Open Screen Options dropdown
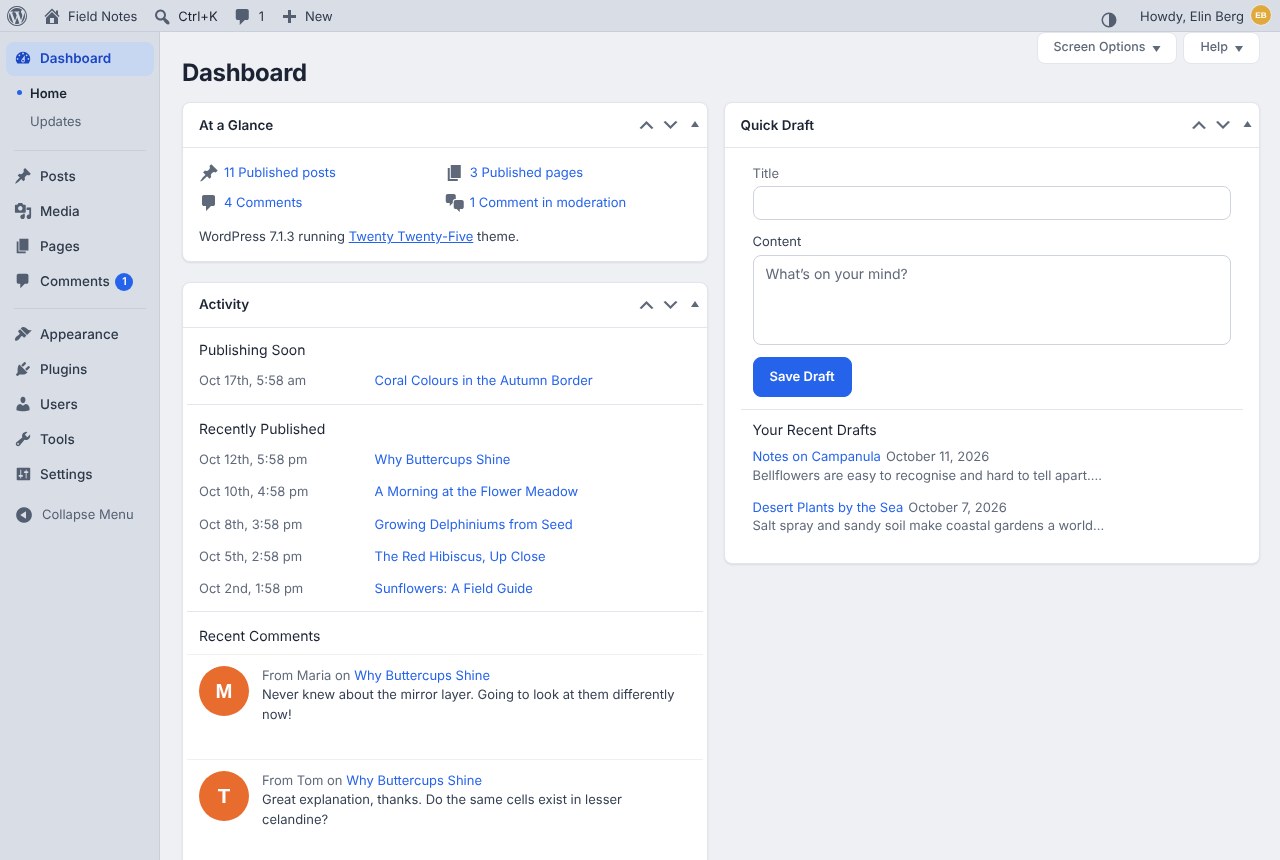The image size is (1280, 860). pyautogui.click(x=1107, y=47)
